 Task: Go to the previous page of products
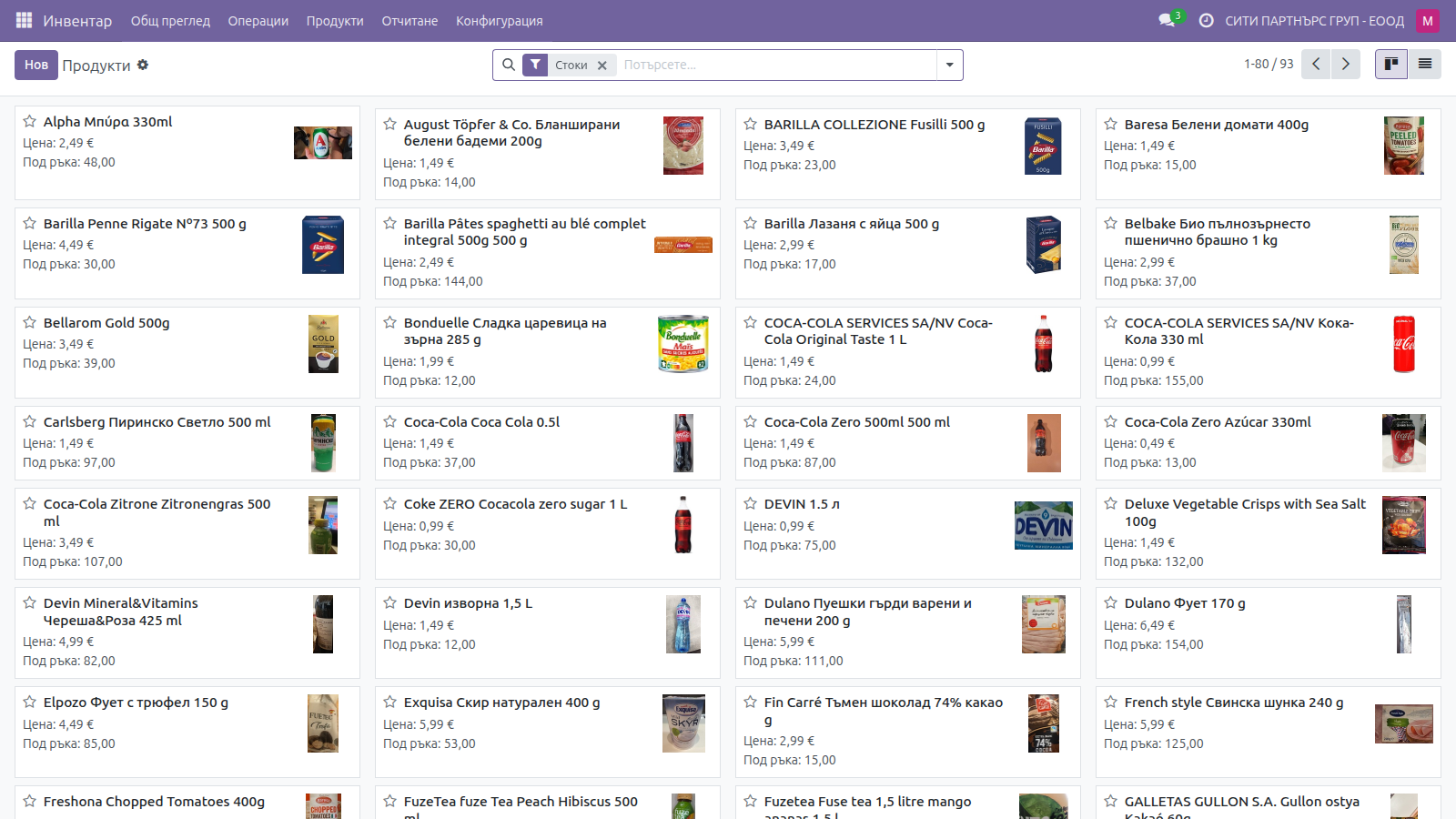tap(1316, 64)
